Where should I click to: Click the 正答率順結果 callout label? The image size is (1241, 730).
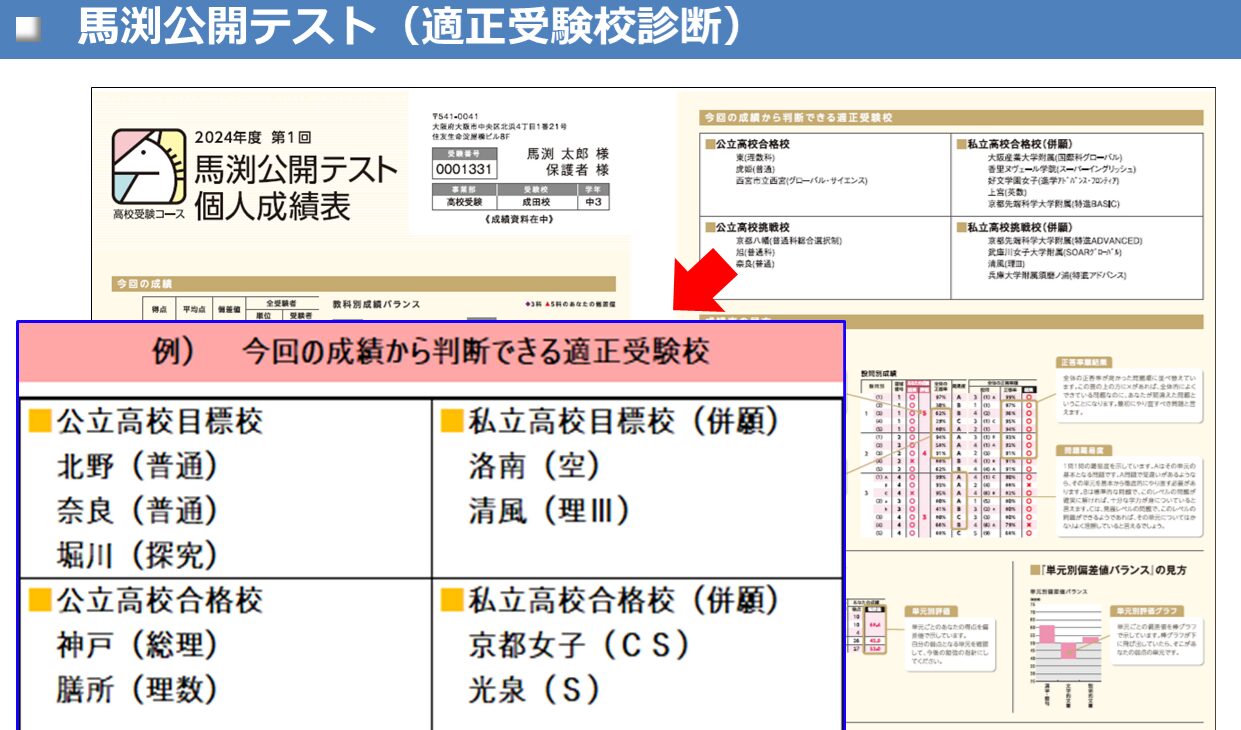click(1086, 362)
